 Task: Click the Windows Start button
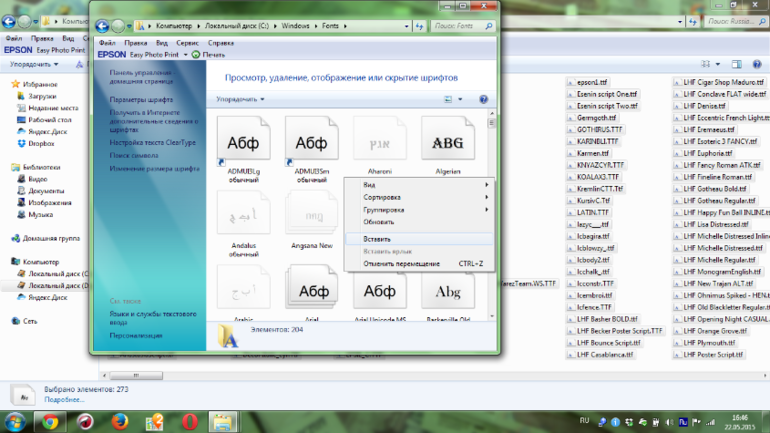coord(16,420)
